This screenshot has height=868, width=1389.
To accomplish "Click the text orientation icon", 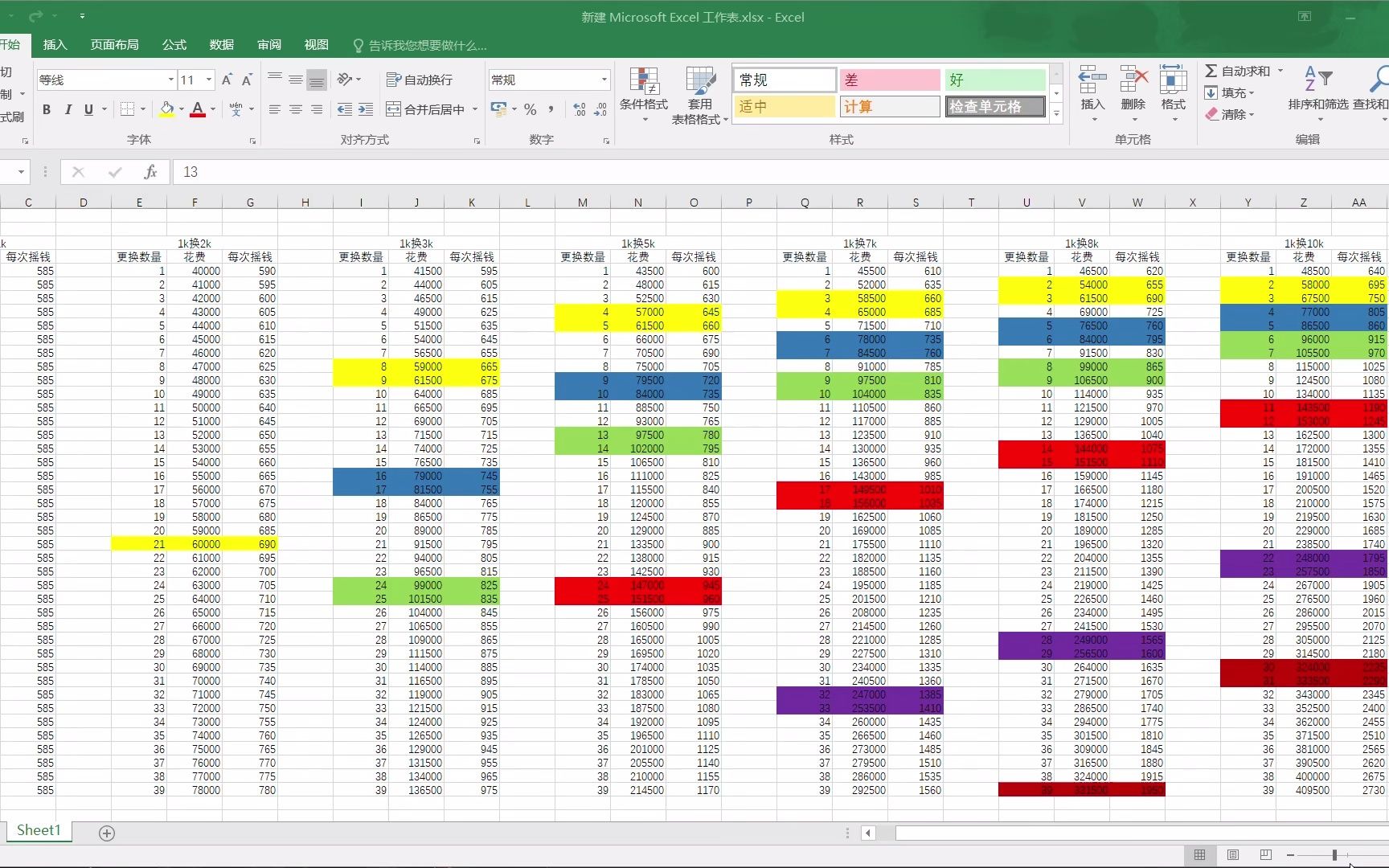I will [x=346, y=80].
